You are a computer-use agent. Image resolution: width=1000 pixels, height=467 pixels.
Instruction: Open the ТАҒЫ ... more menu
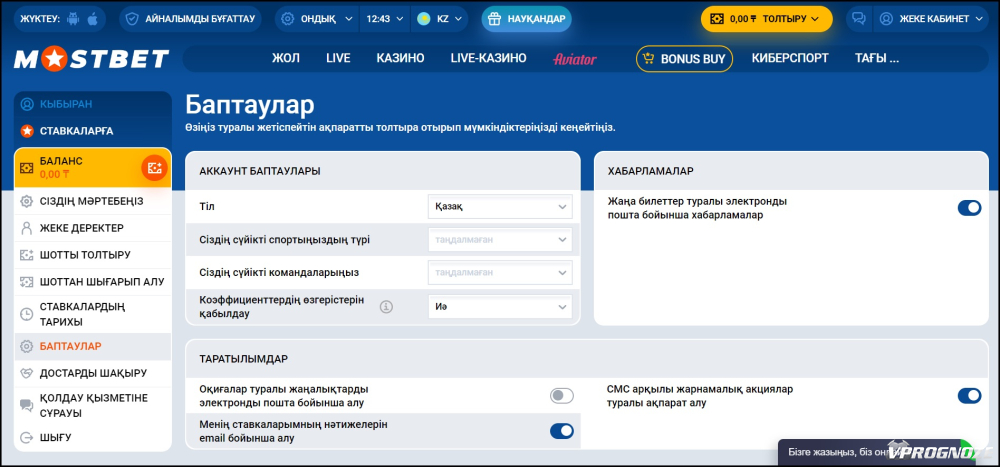click(x=877, y=59)
